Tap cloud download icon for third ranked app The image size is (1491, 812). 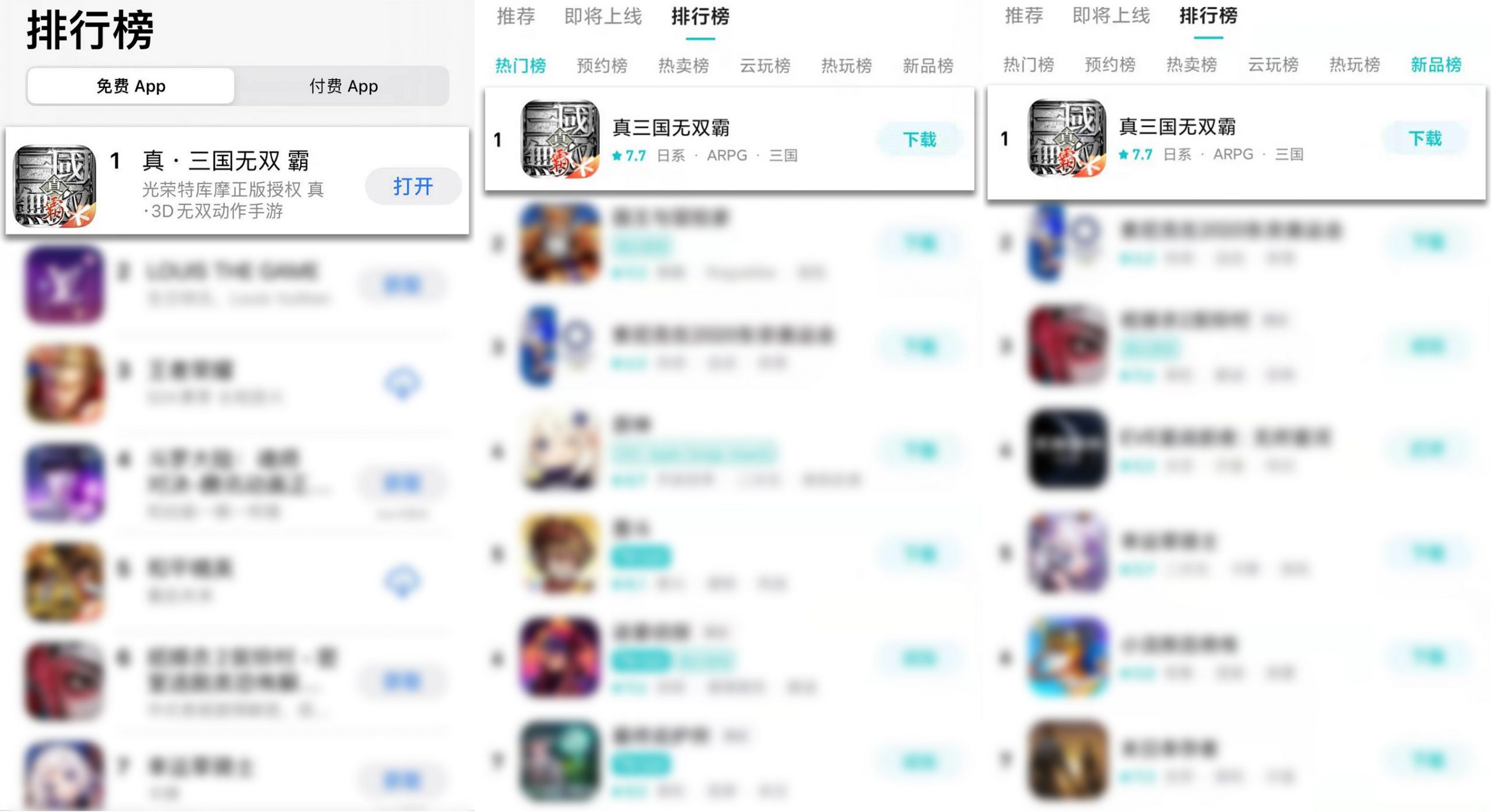tap(402, 383)
